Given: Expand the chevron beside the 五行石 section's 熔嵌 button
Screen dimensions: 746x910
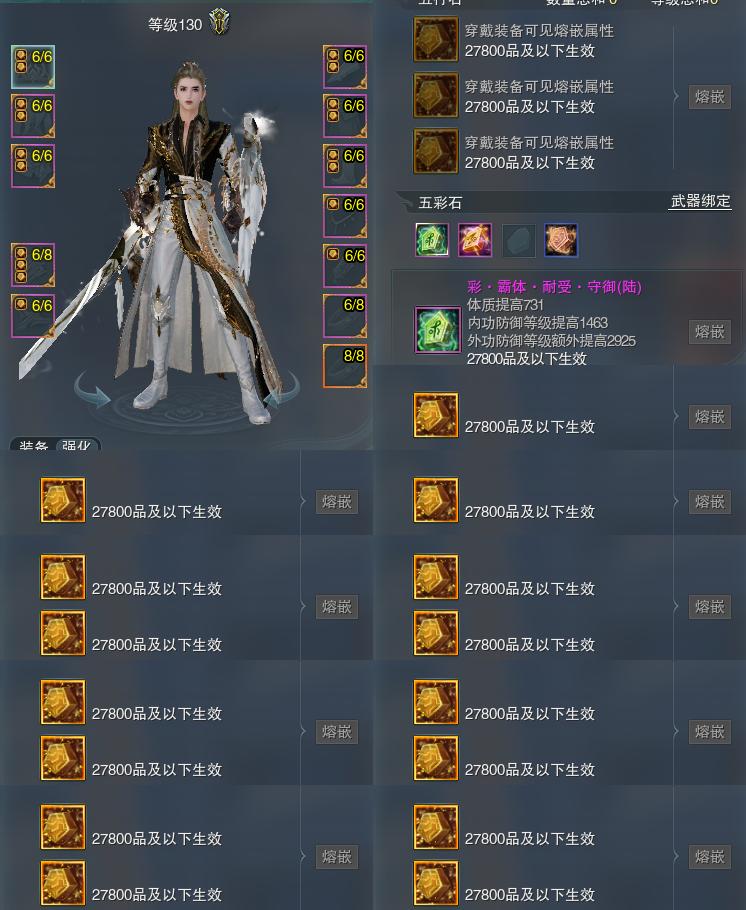Looking at the screenshot, I should 676,96.
